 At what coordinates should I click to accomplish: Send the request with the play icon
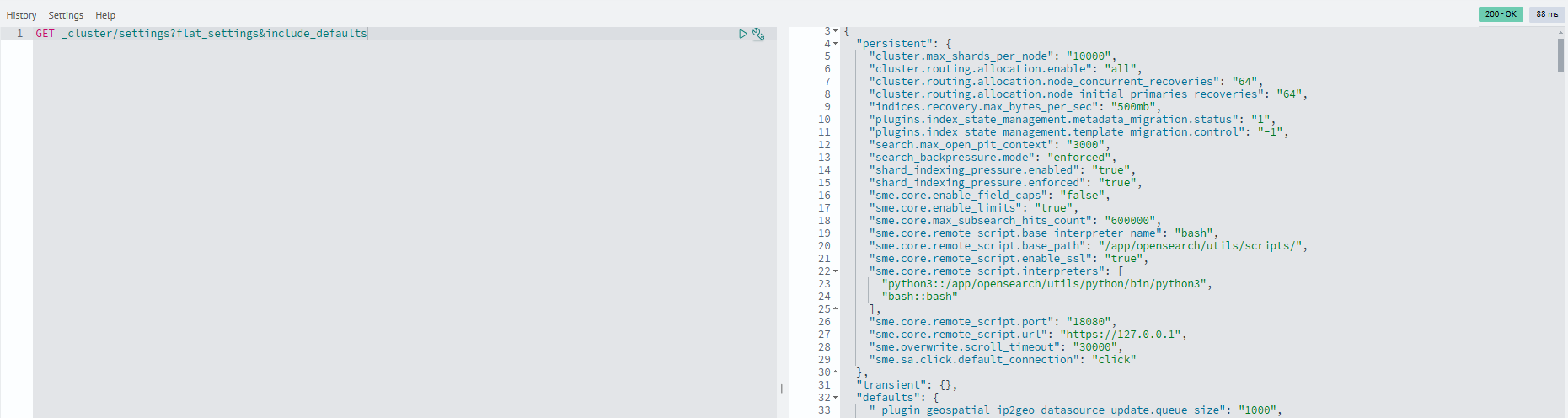[x=742, y=34]
